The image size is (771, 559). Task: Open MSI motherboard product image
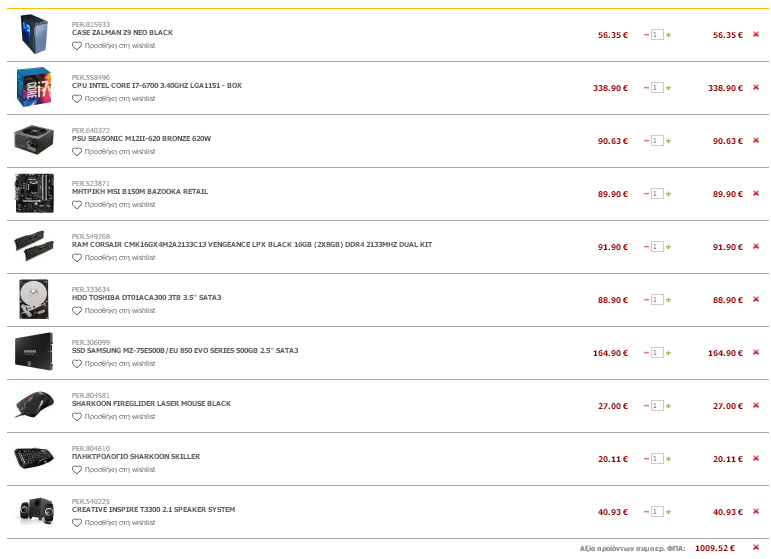[x=34, y=193]
